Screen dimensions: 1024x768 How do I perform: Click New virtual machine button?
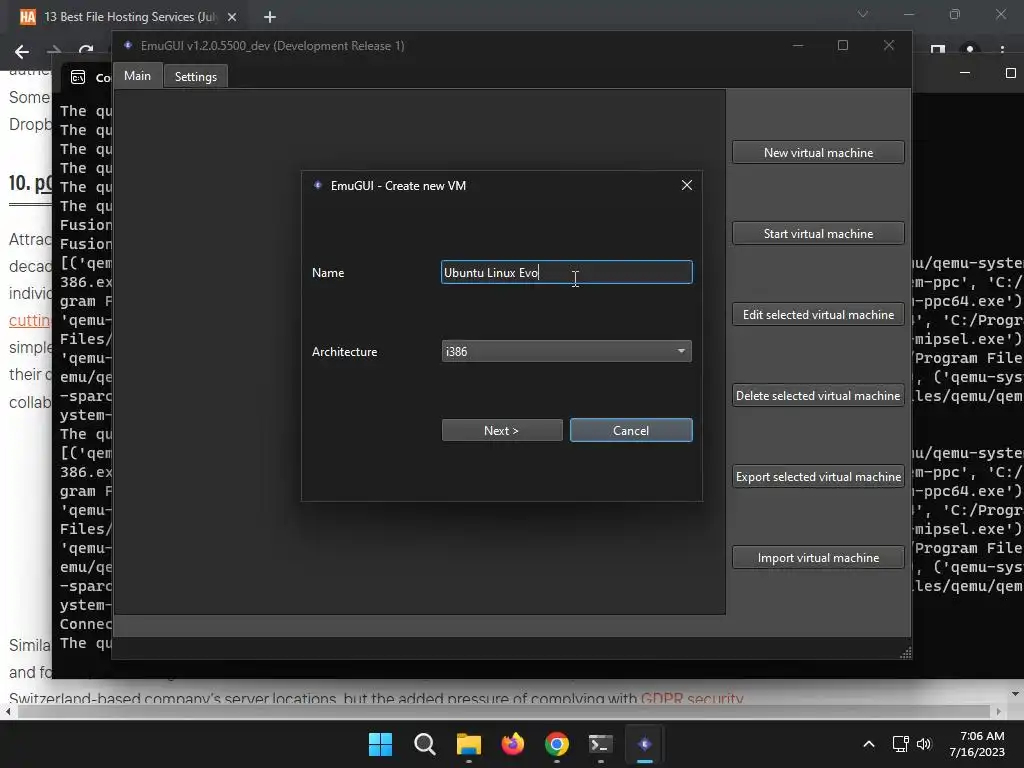818,152
